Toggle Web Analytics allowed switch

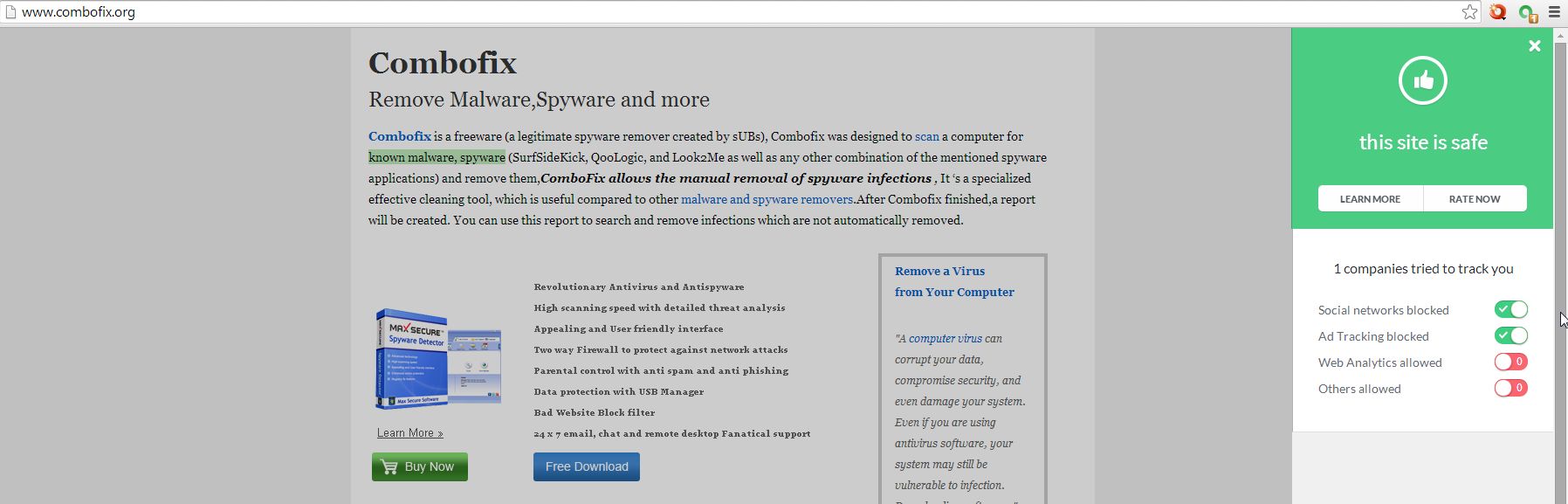1511,362
